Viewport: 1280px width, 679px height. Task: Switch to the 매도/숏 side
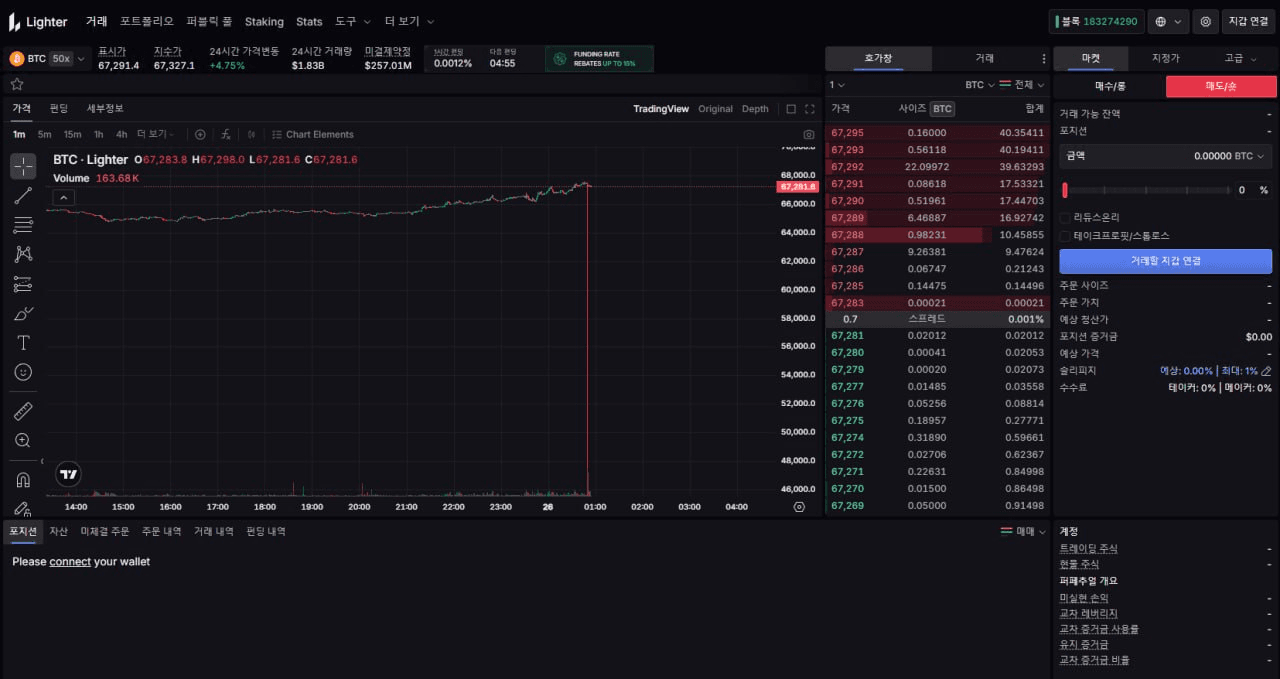pos(1221,87)
